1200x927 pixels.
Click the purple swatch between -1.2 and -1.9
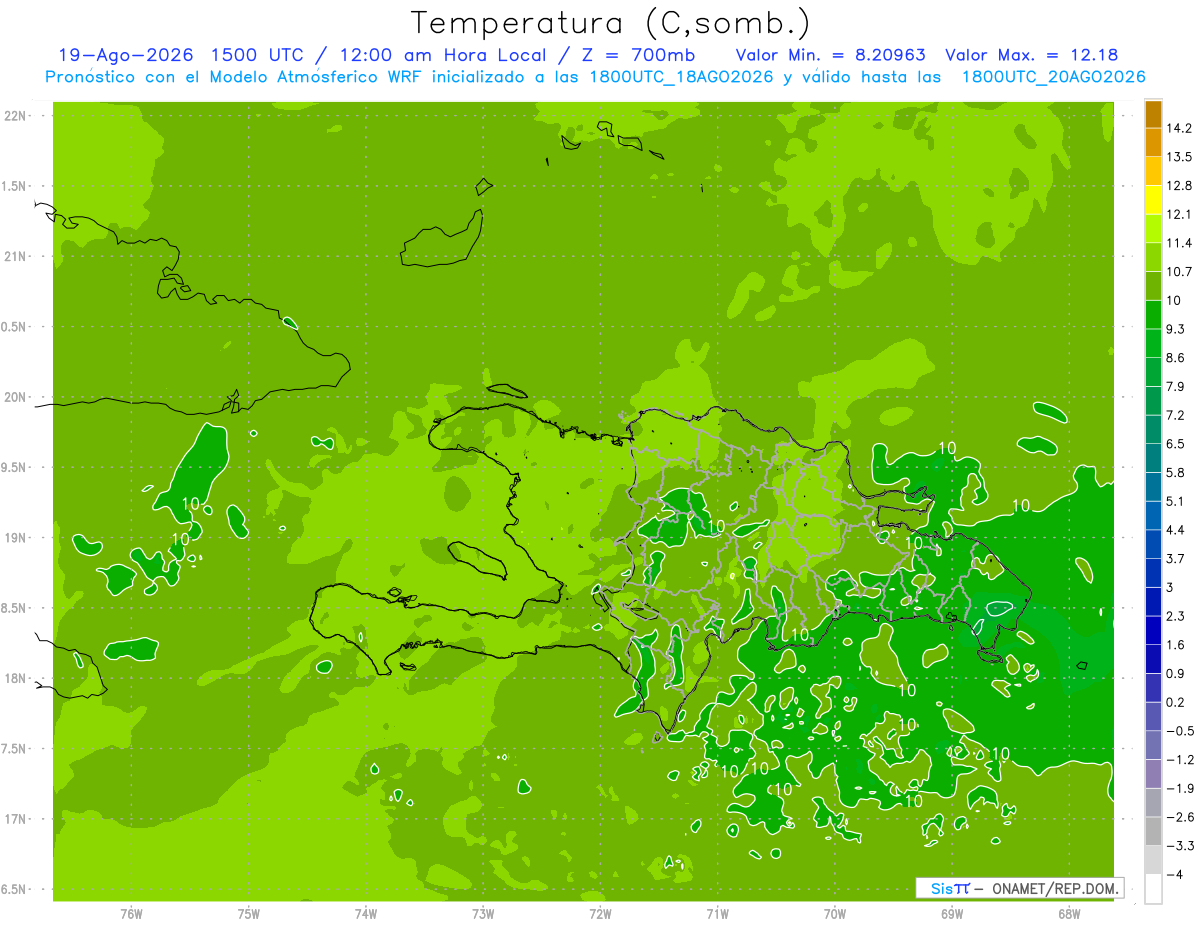(1153, 774)
